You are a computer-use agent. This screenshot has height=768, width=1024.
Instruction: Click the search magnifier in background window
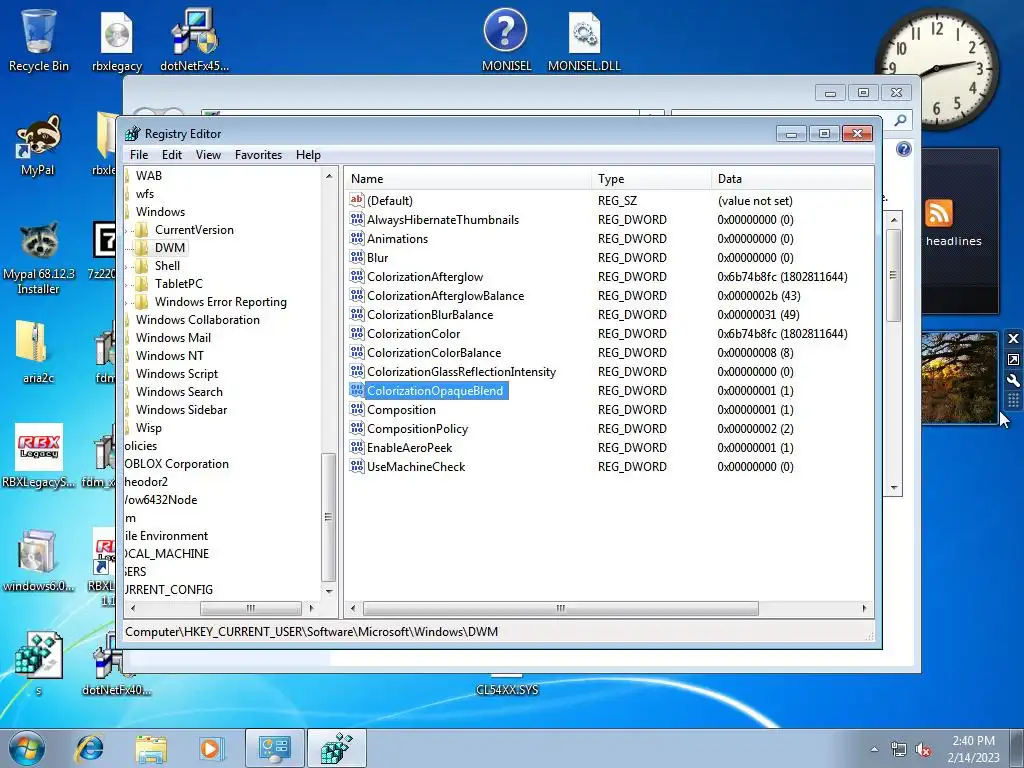pos(900,120)
